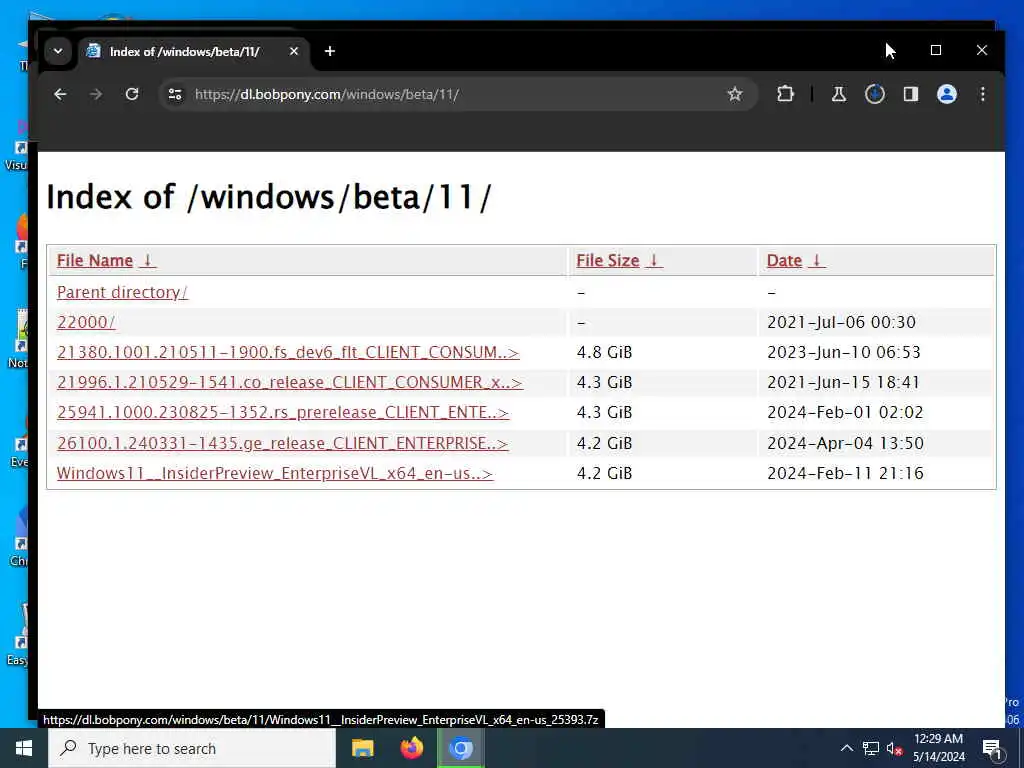Open the Parent directory link

(122, 292)
